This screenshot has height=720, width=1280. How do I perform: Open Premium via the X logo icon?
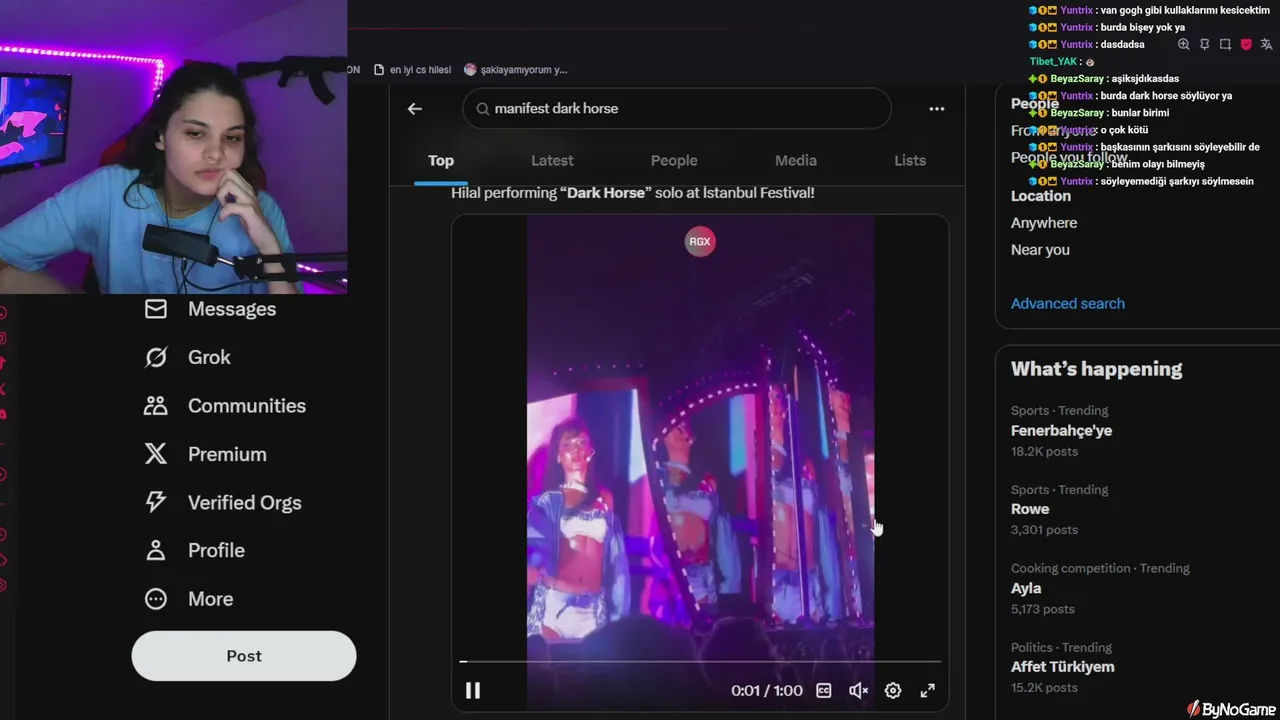click(156, 454)
